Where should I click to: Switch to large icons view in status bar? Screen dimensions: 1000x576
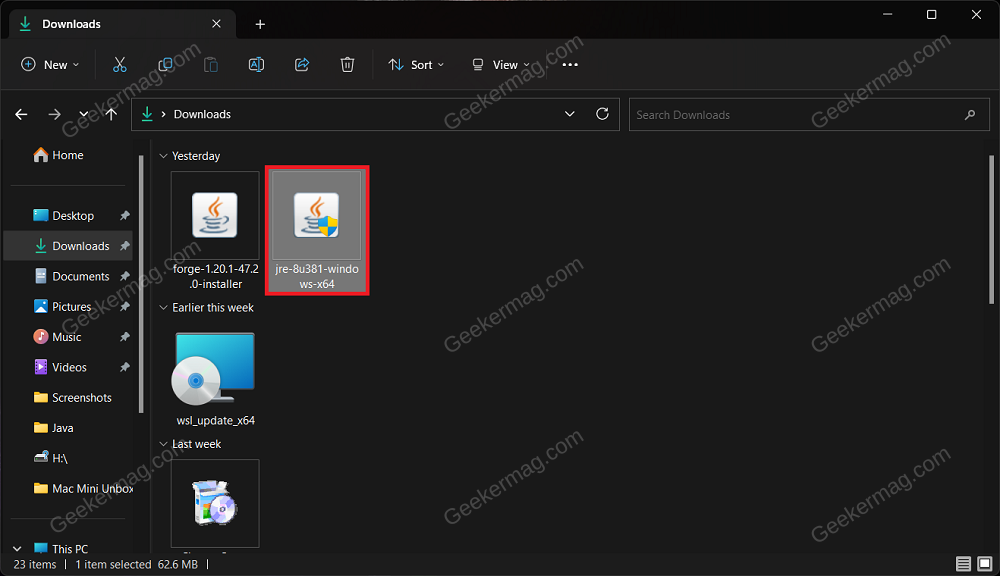(x=985, y=564)
